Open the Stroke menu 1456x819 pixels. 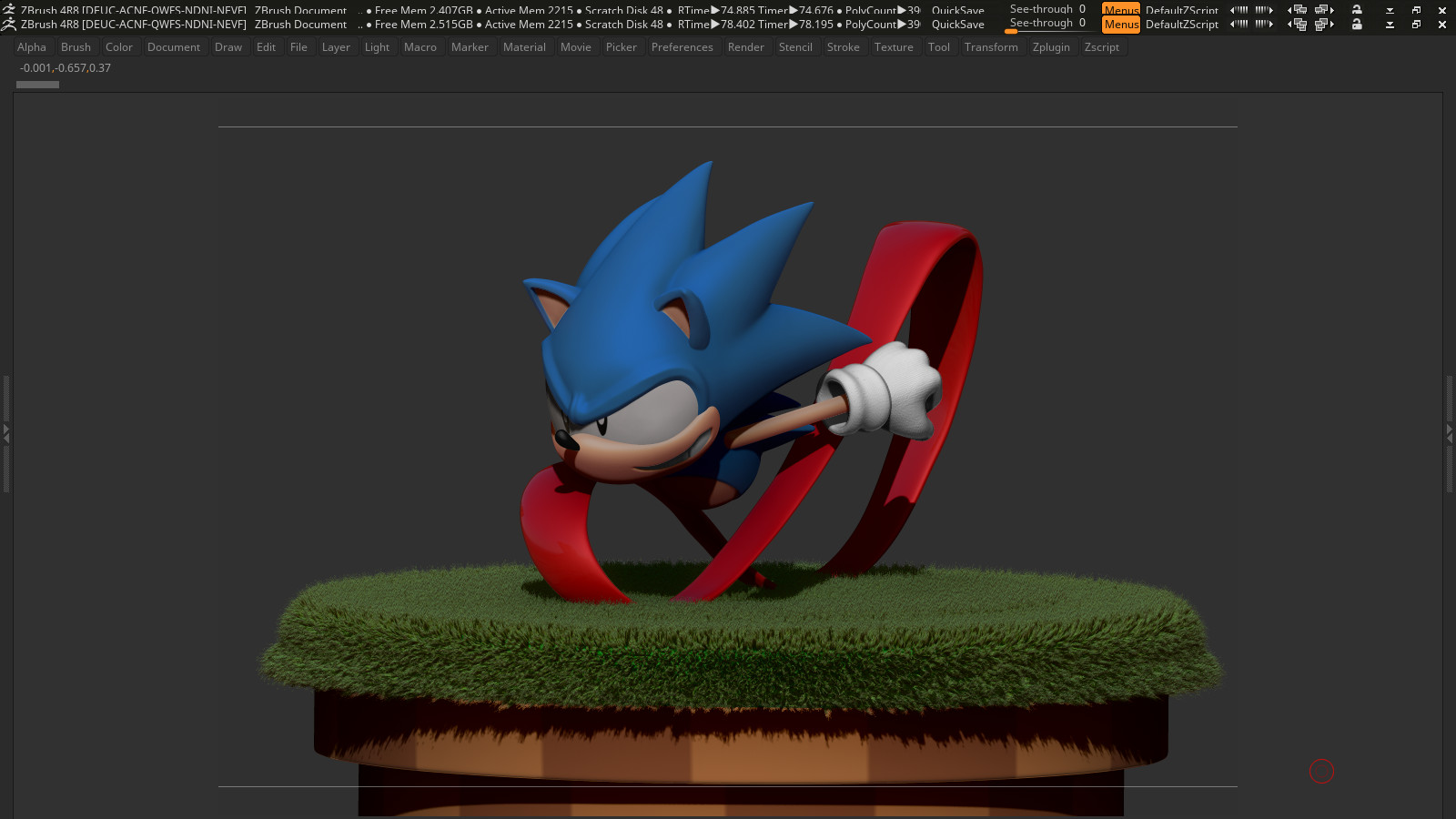coord(844,47)
